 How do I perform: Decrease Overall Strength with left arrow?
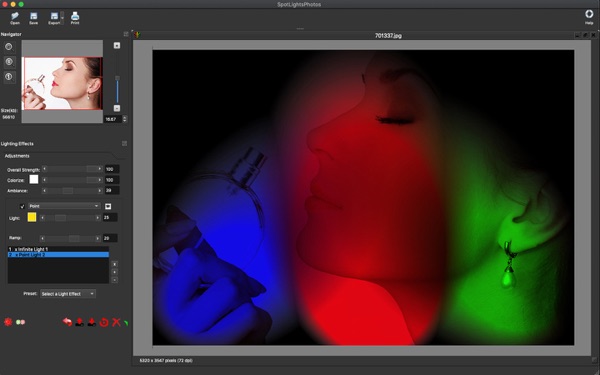(44, 169)
